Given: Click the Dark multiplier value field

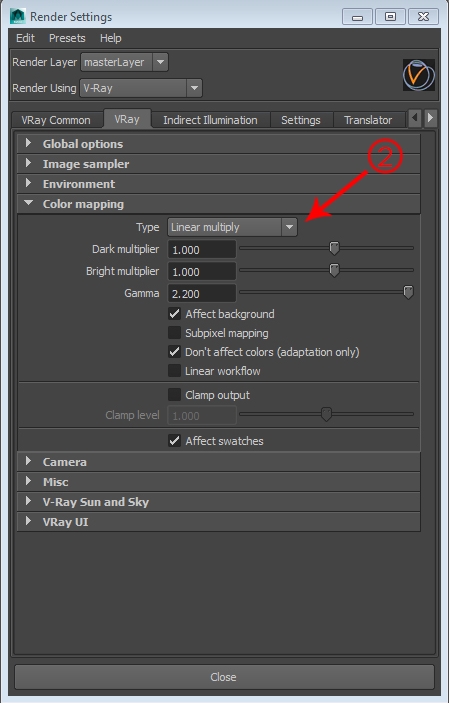Looking at the screenshot, I should (x=202, y=249).
